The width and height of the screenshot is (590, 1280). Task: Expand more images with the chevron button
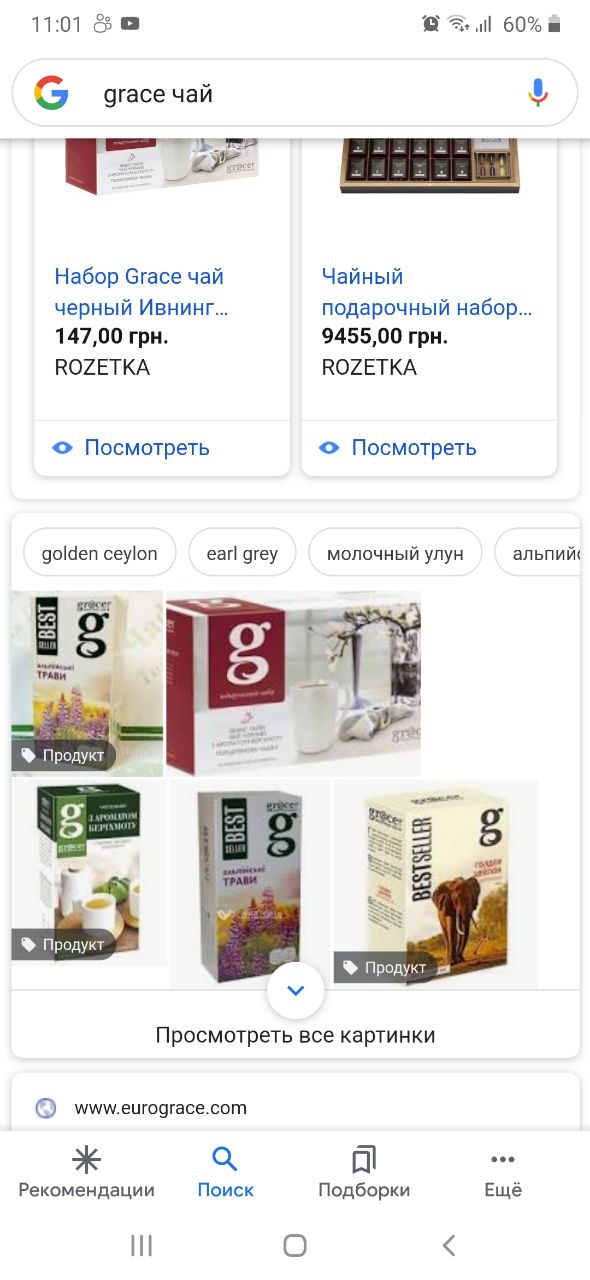coord(296,991)
